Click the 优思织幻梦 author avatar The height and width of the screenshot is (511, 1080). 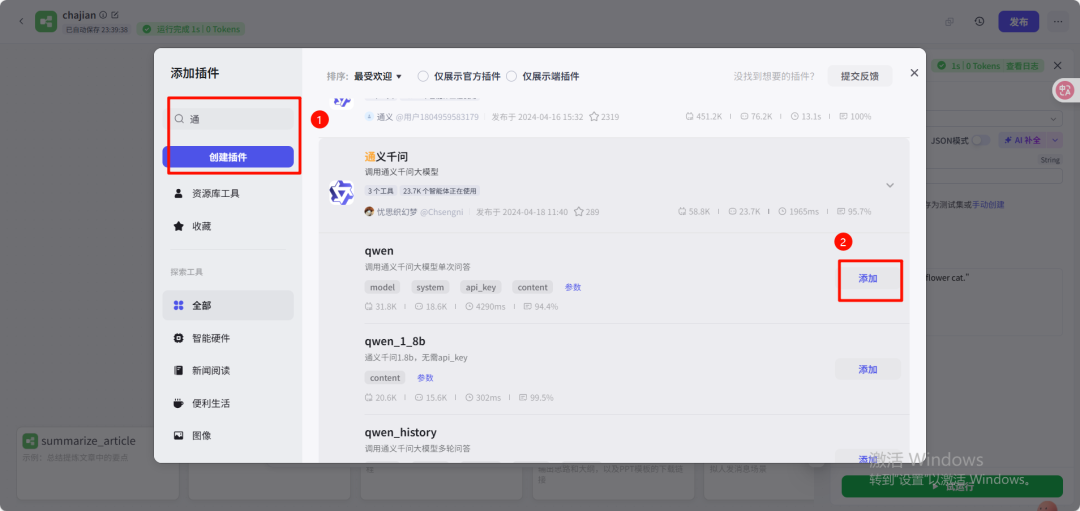coord(369,211)
